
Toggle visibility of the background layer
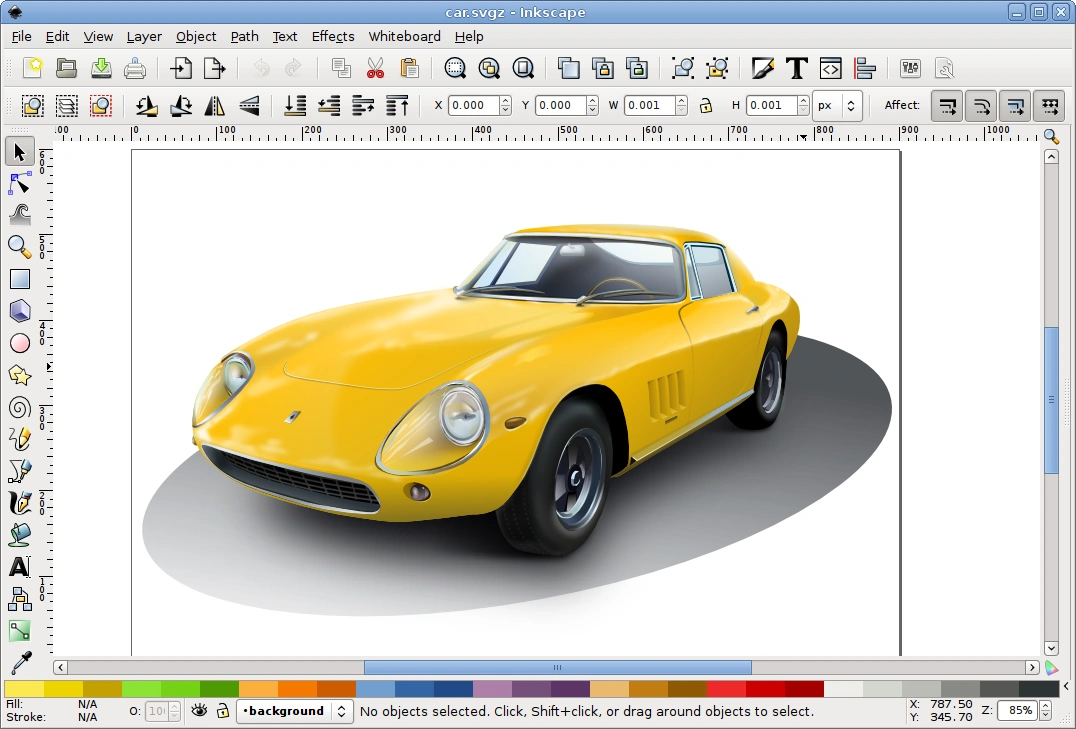coord(197,711)
